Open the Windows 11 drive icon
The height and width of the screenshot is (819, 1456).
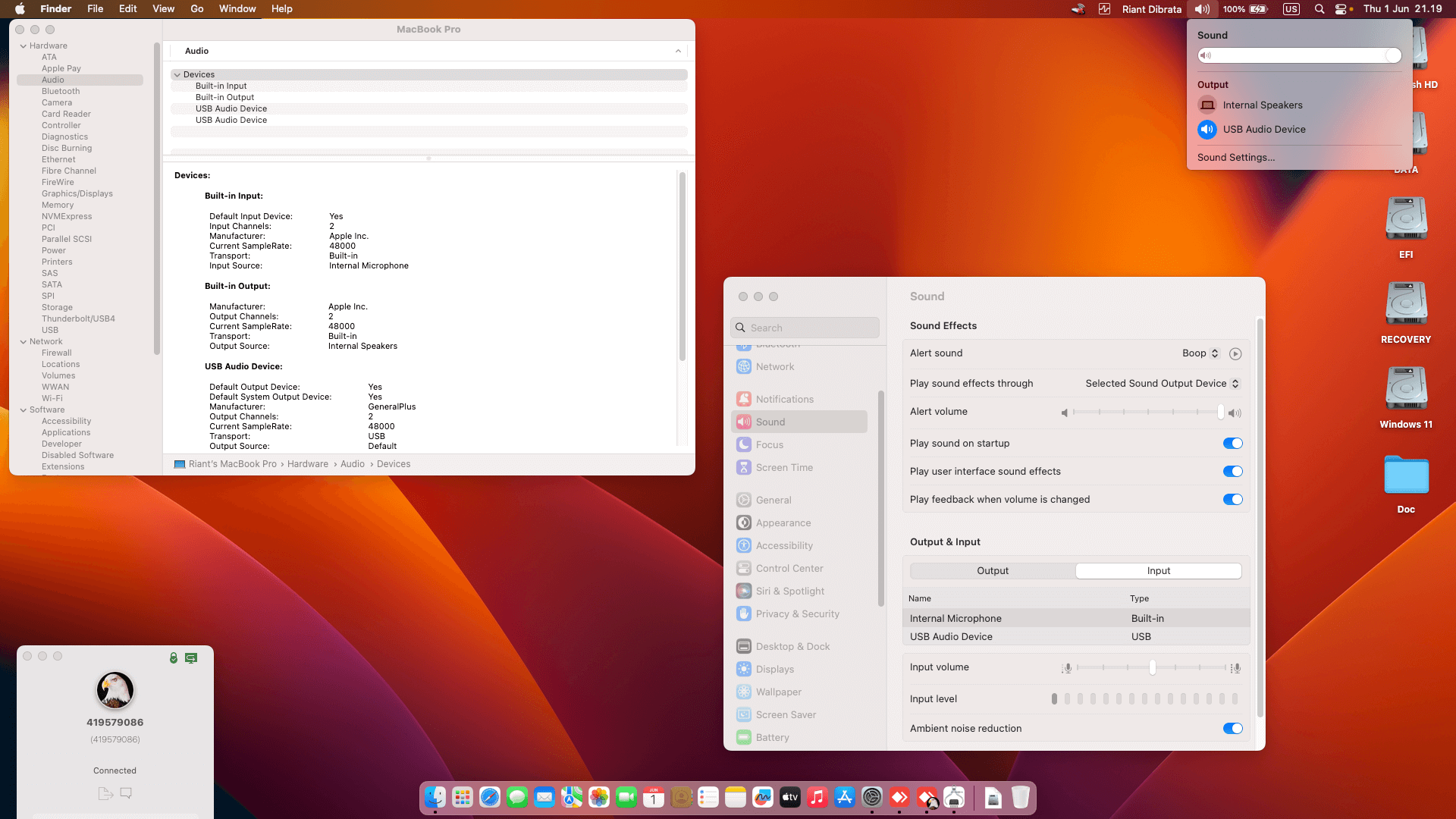click(x=1406, y=389)
